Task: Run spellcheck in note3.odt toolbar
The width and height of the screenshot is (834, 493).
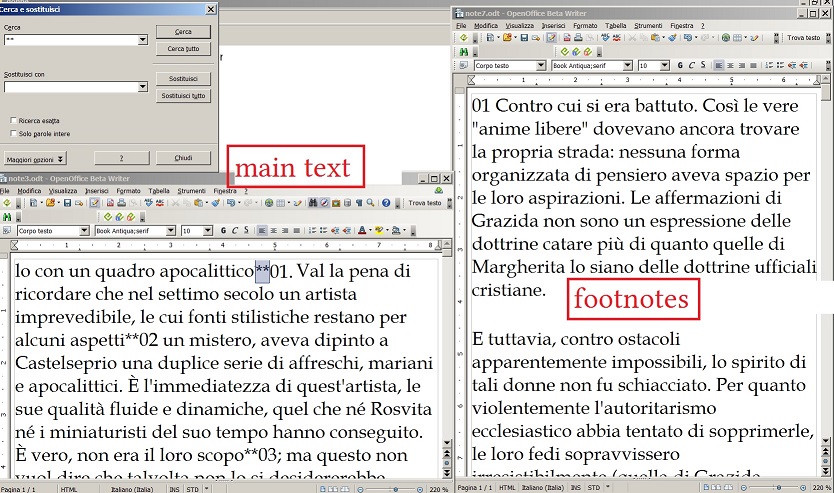Action: pyautogui.click(x=148, y=203)
